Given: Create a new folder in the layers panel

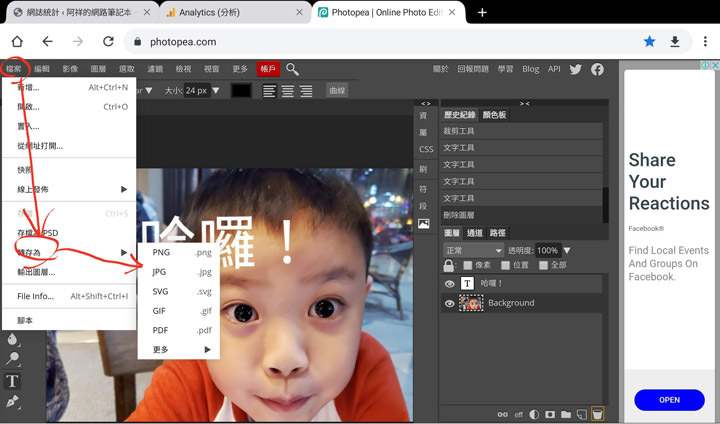Looking at the screenshot, I should [x=566, y=414].
